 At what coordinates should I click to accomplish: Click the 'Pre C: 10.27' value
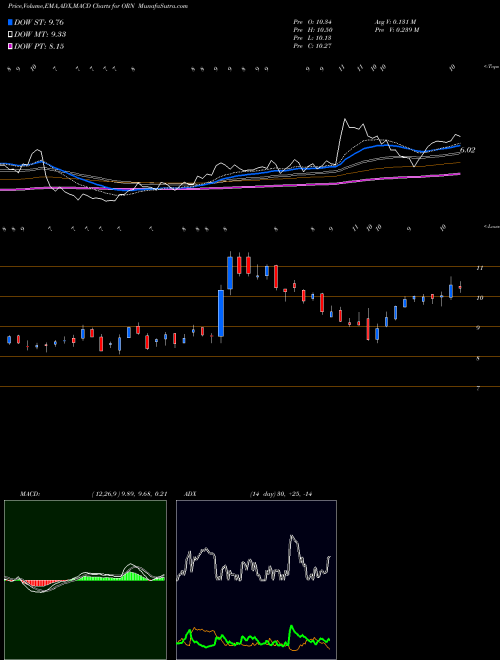313,46
